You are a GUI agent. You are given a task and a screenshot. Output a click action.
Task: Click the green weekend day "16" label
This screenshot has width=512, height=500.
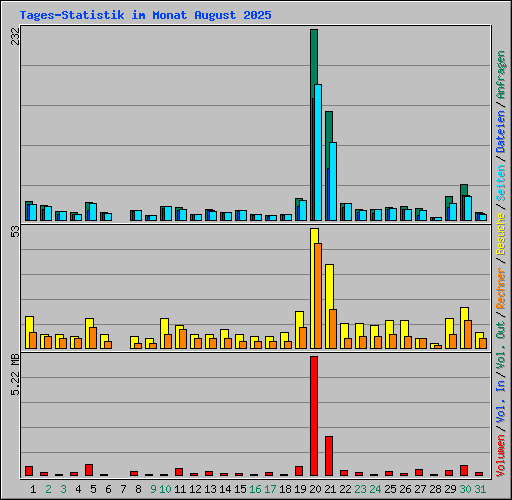(255, 489)
